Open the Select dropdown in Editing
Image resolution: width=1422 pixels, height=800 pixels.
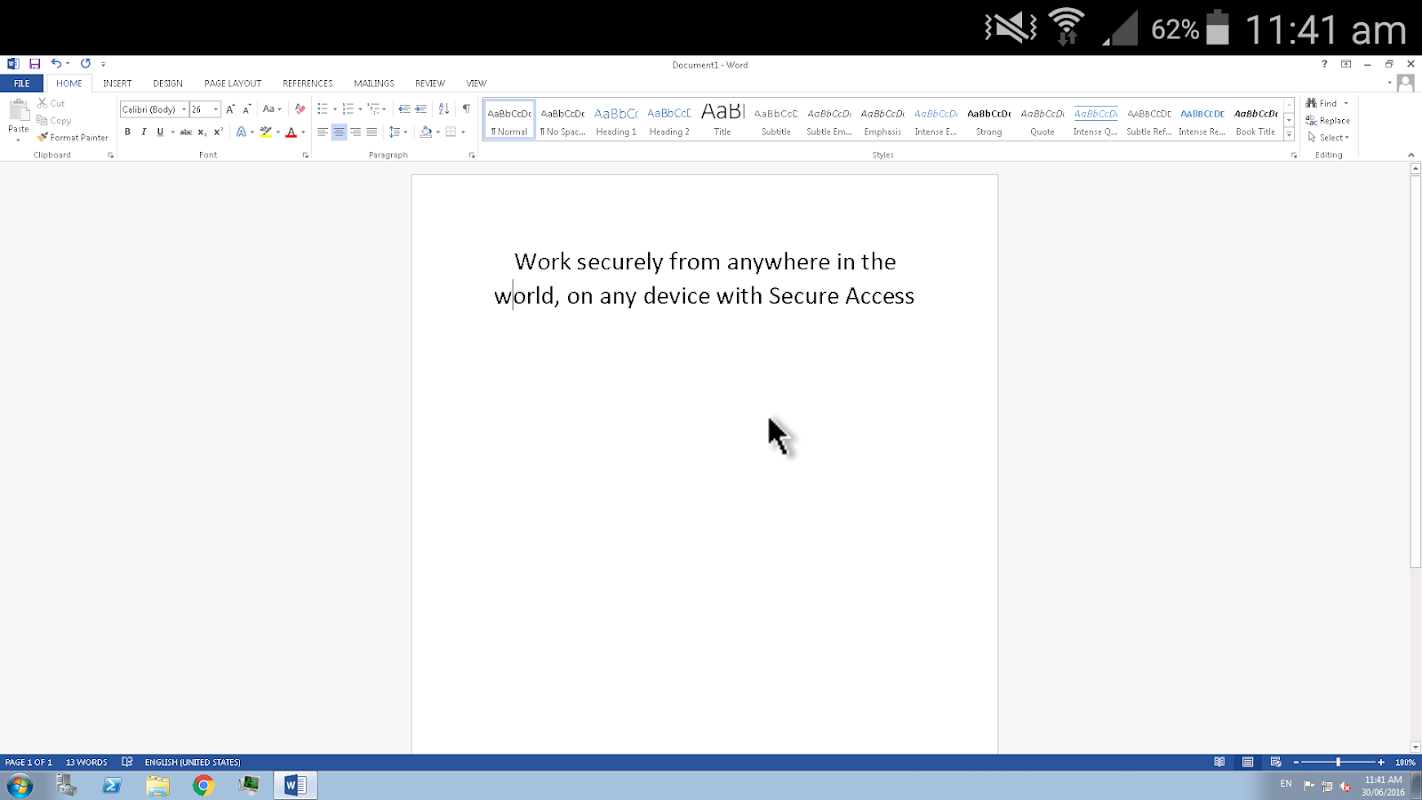[x=1329, y=137]
